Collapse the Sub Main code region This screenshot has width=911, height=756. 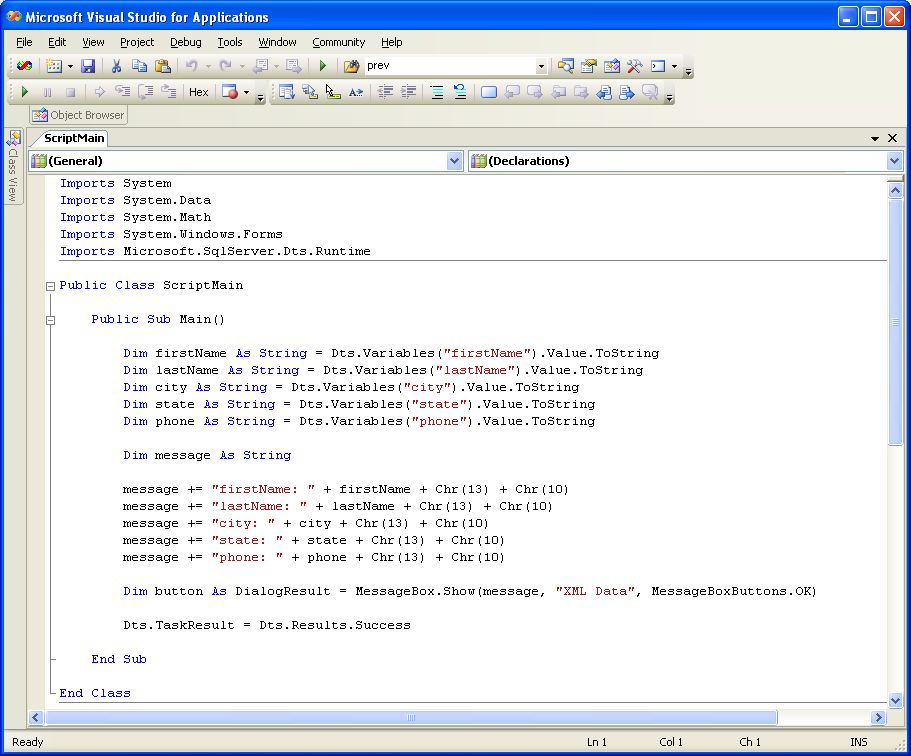click(x=49, y=320)
